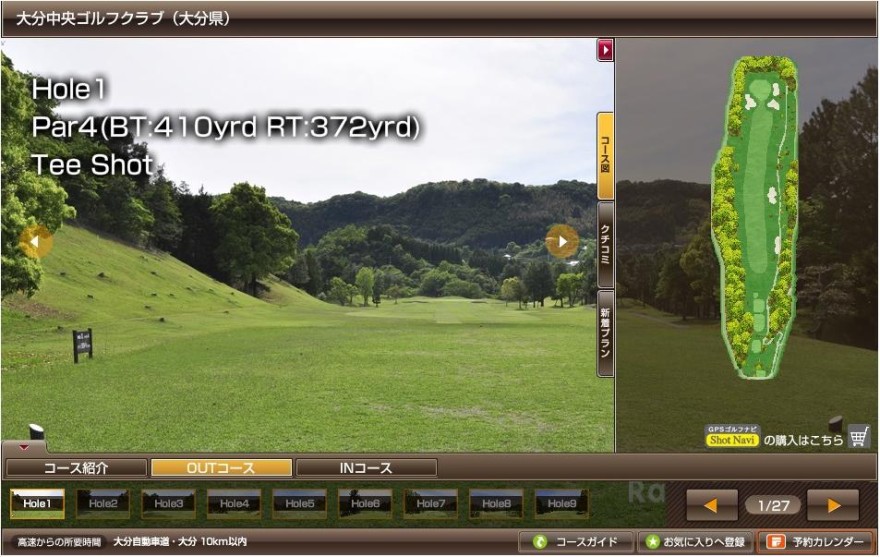The image size is (880, 557).
Task: Select the コース紹介 tab
Action: 76,468
